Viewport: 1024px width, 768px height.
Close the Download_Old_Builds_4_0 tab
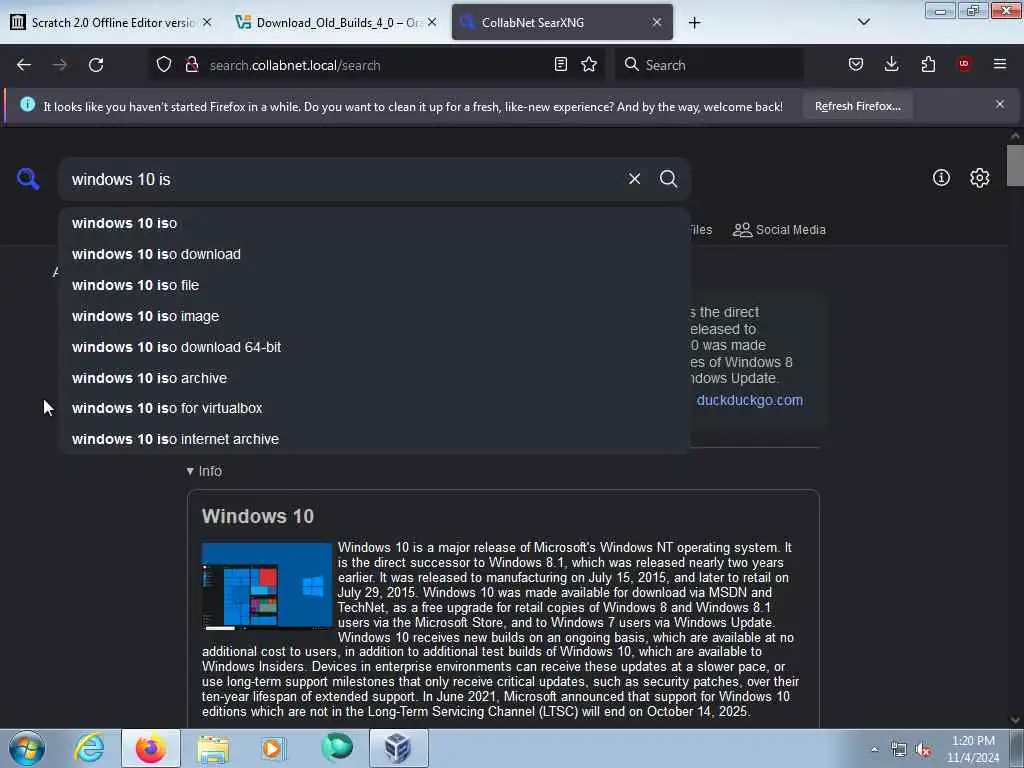click(432, 22)
